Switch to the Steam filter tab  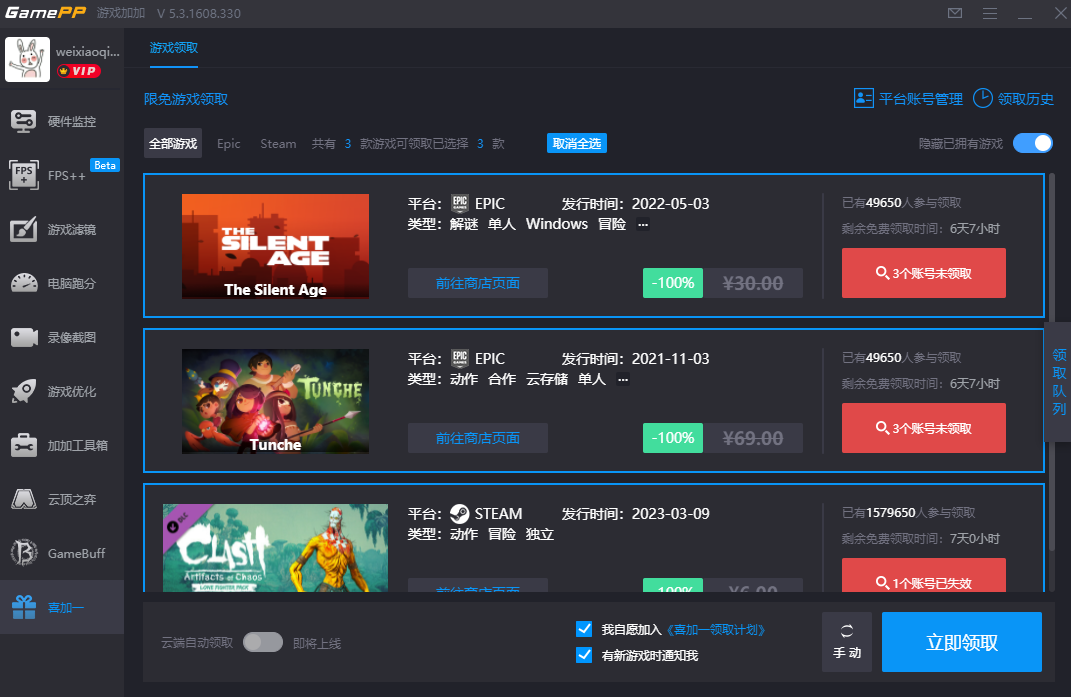coord(278,143)
